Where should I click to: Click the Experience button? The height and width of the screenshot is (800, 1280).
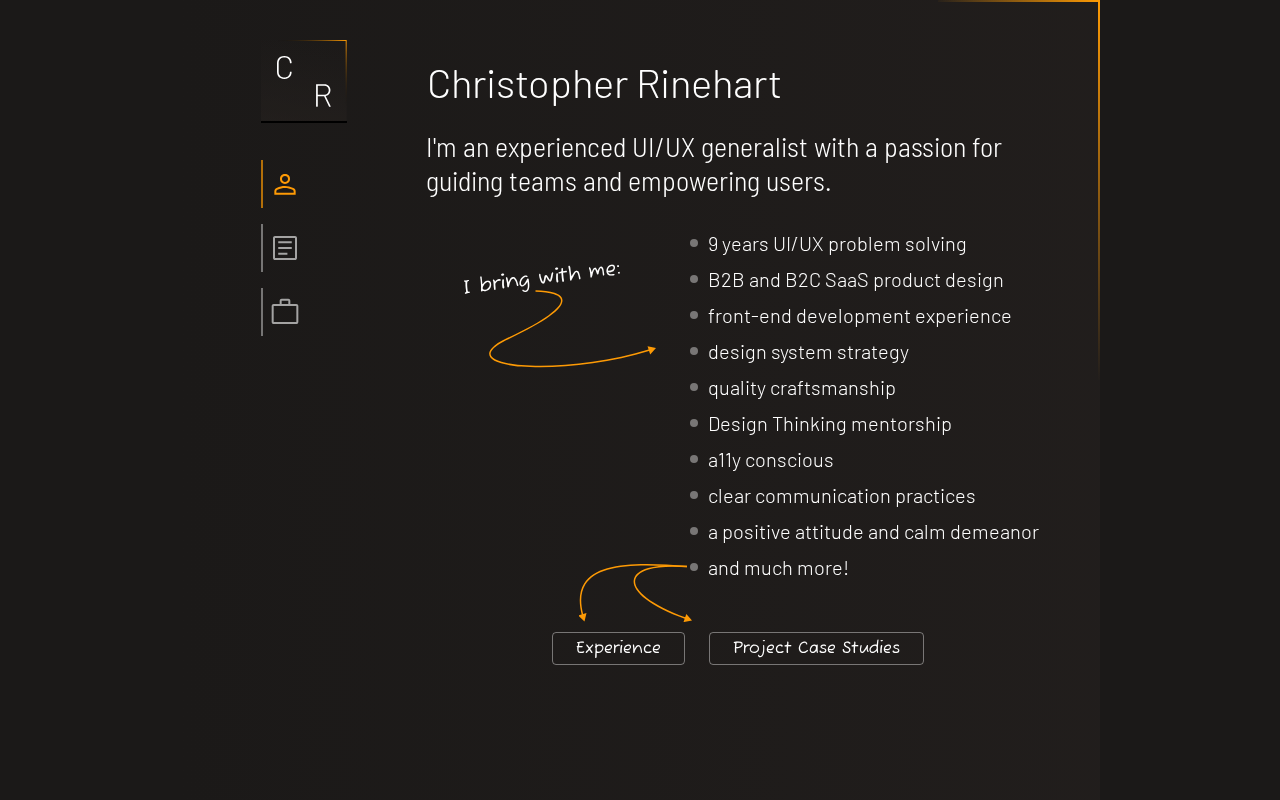tap(618, 648)
